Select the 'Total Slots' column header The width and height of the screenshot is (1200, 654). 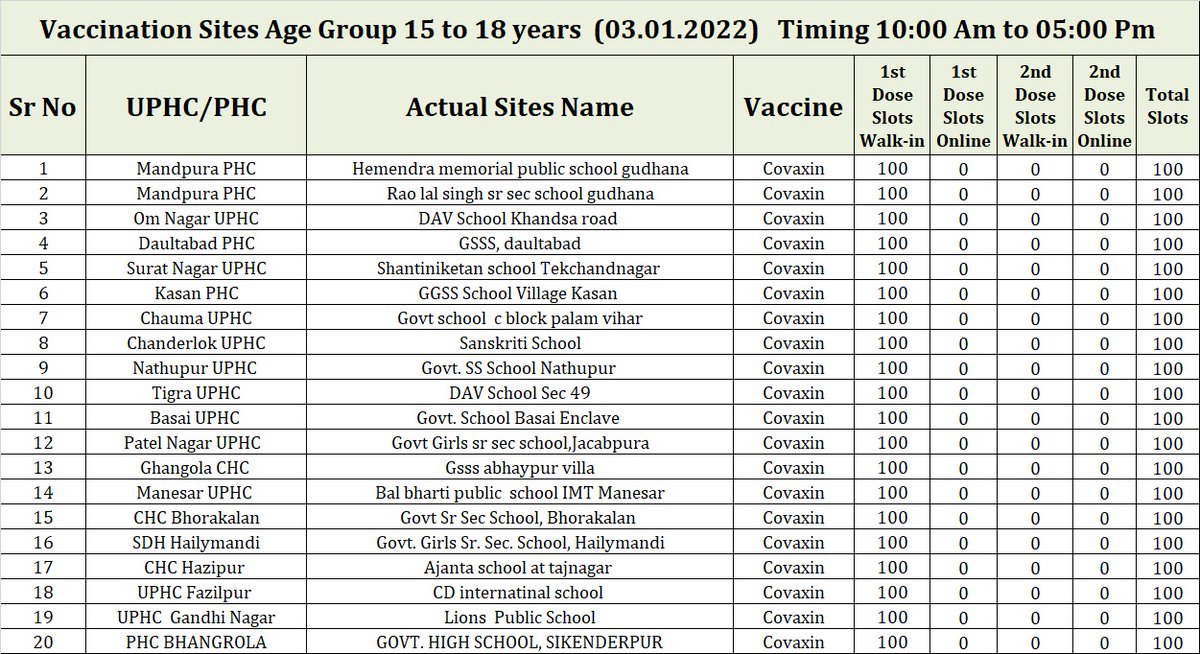coord(1167,106)
